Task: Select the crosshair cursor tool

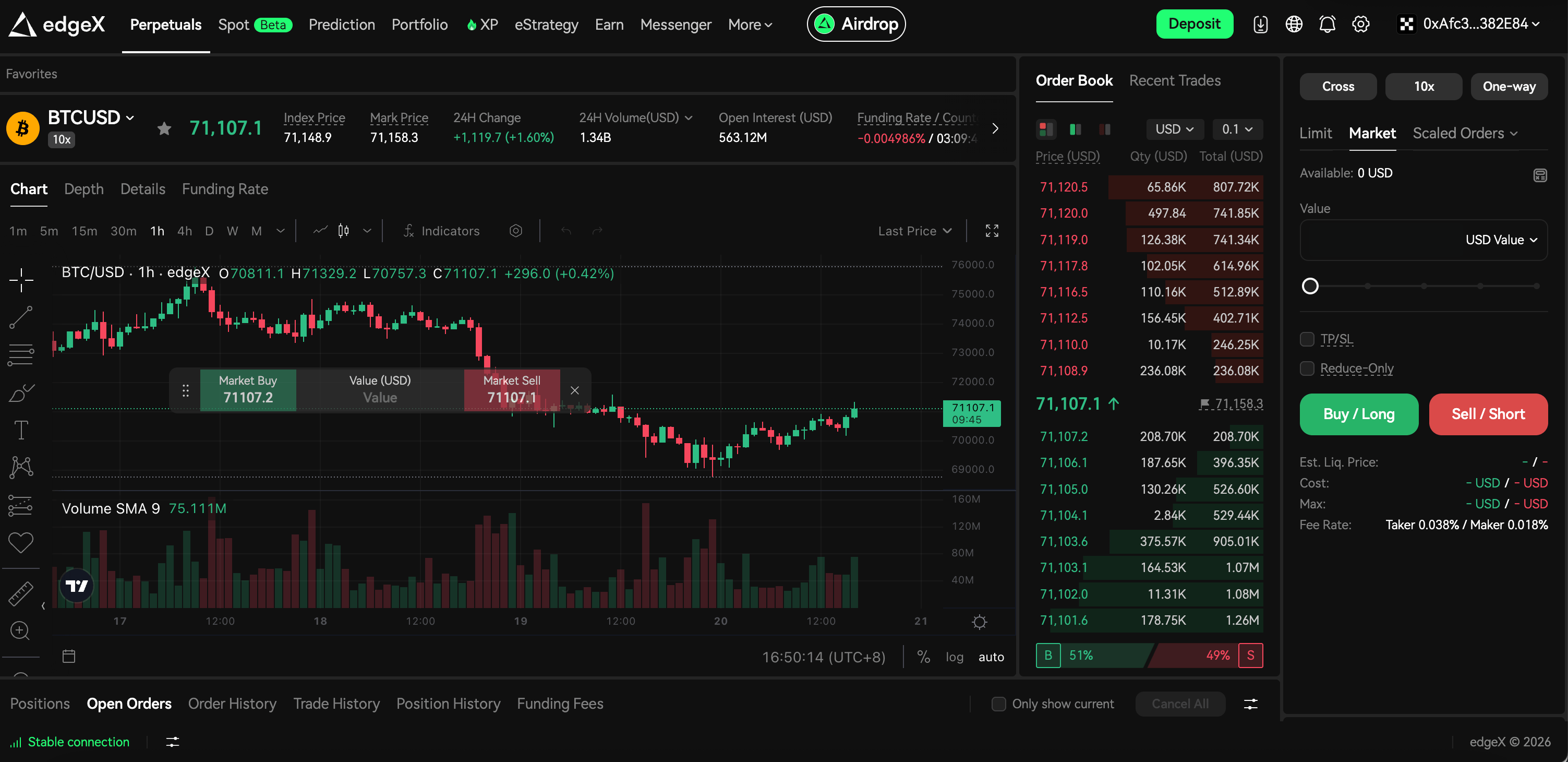Action: click(21, 280)
